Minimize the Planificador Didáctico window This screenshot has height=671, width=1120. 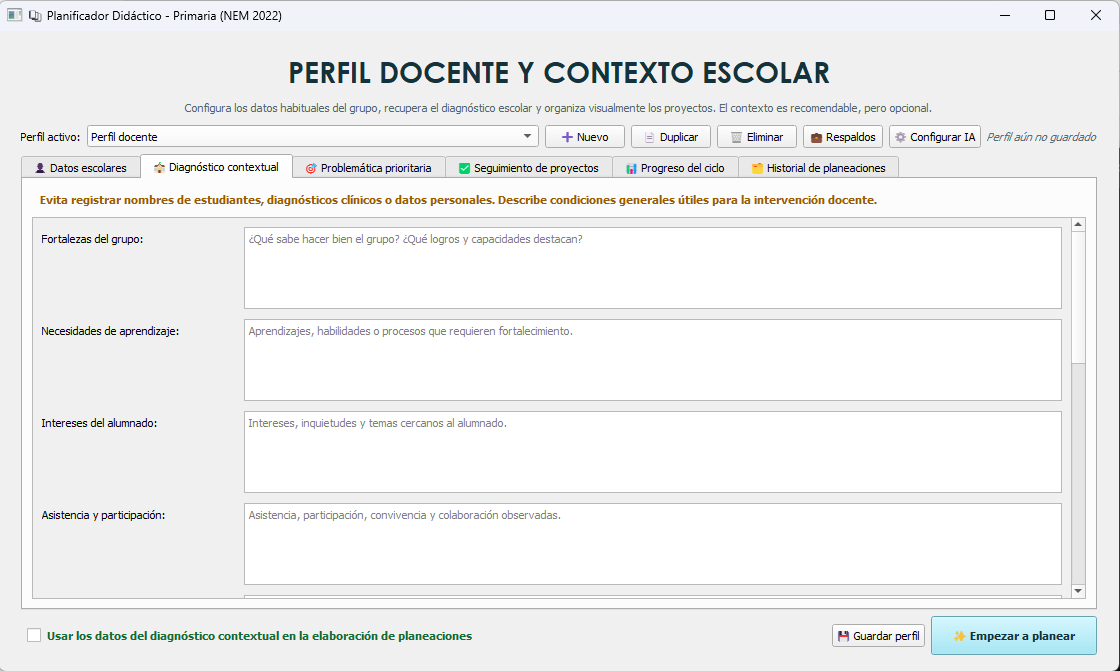pos(1005,15)
